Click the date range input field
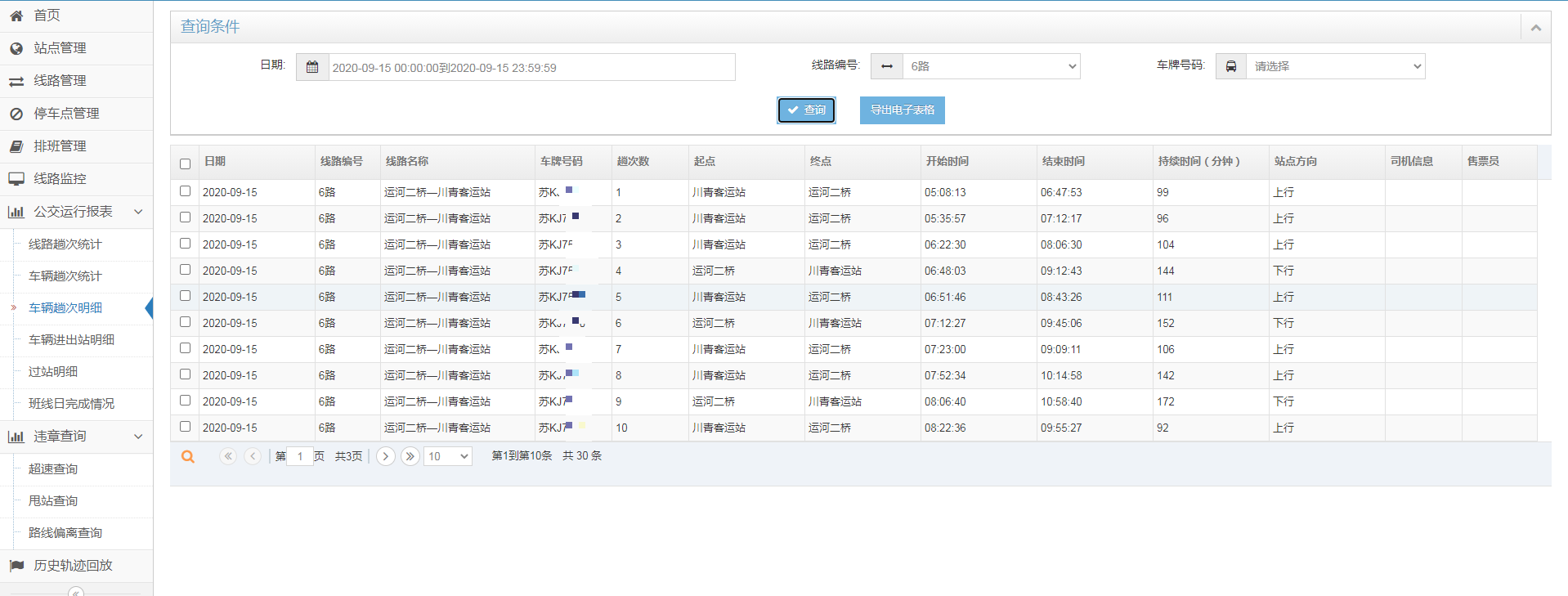This screenshot has width=1568, height=596. pyautogui.click(x=531, y=67)
